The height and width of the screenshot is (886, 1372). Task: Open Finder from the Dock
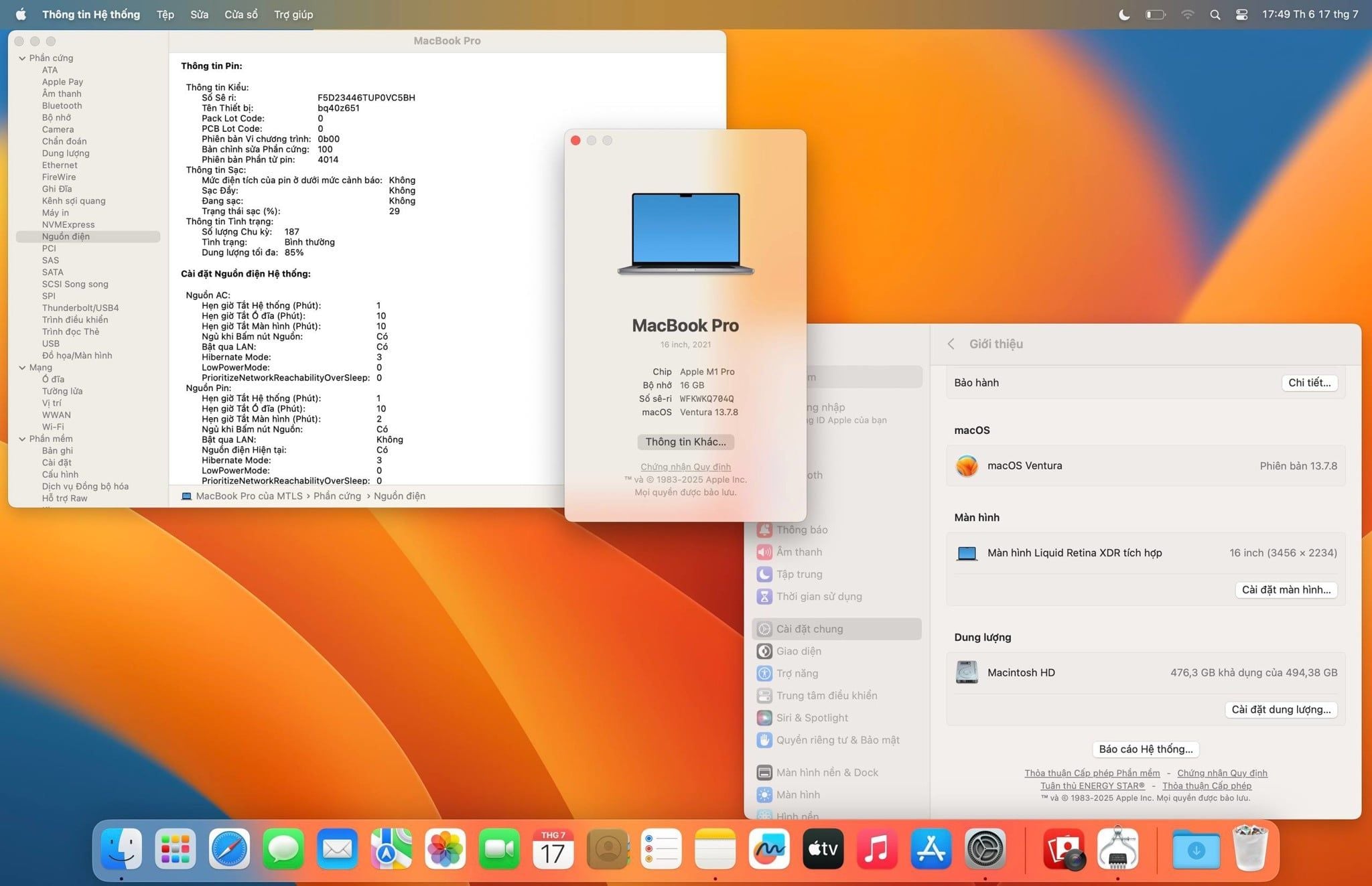coord(121,848)
